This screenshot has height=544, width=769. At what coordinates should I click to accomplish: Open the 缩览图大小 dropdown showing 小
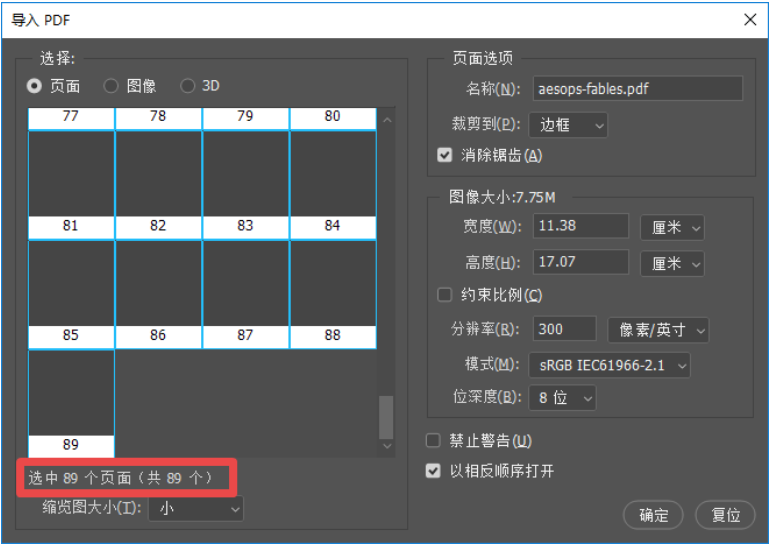(x=196, y=509)
